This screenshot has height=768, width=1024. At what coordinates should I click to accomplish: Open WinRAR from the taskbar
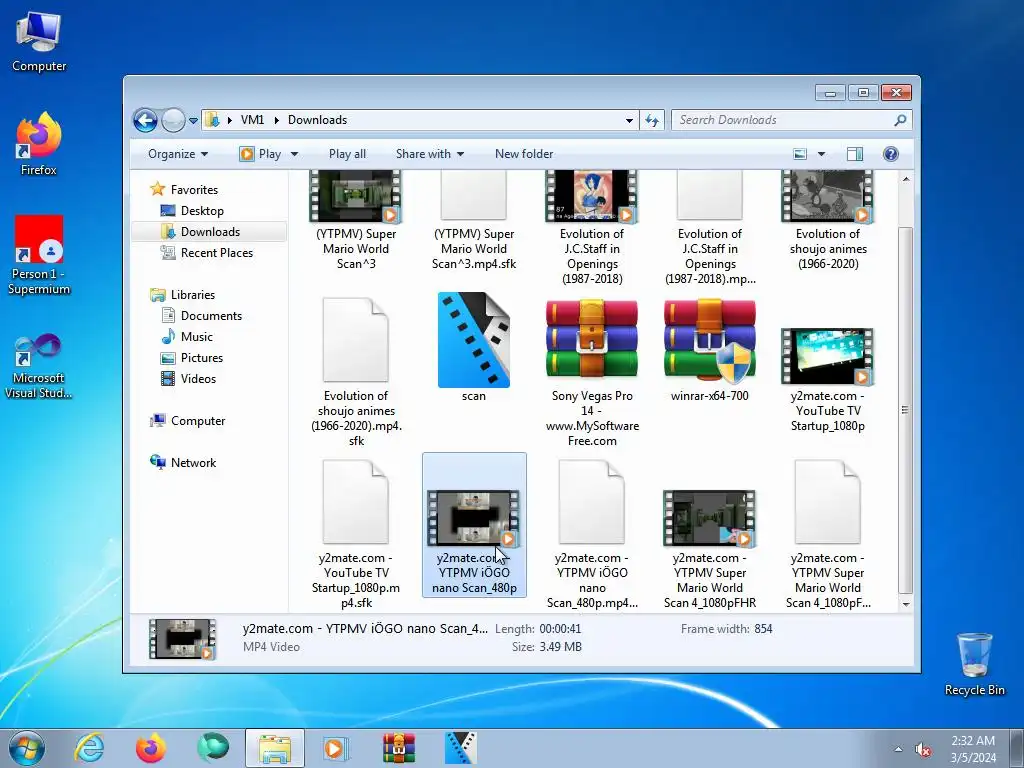398,748
